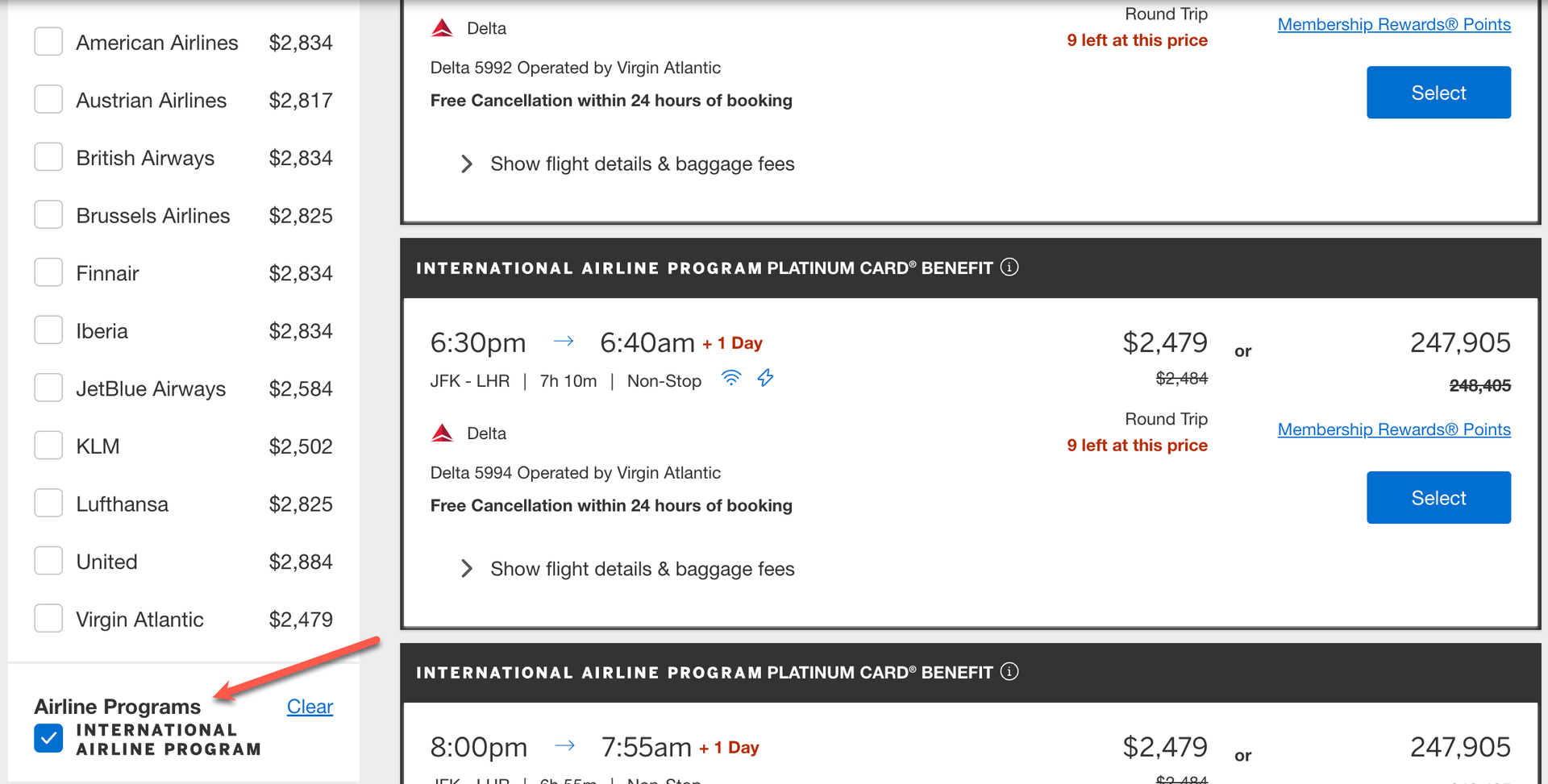Click the Wi-Fi icon on the 6:30pm flight
Screen dimensions: 1548x784
point(731,379)
